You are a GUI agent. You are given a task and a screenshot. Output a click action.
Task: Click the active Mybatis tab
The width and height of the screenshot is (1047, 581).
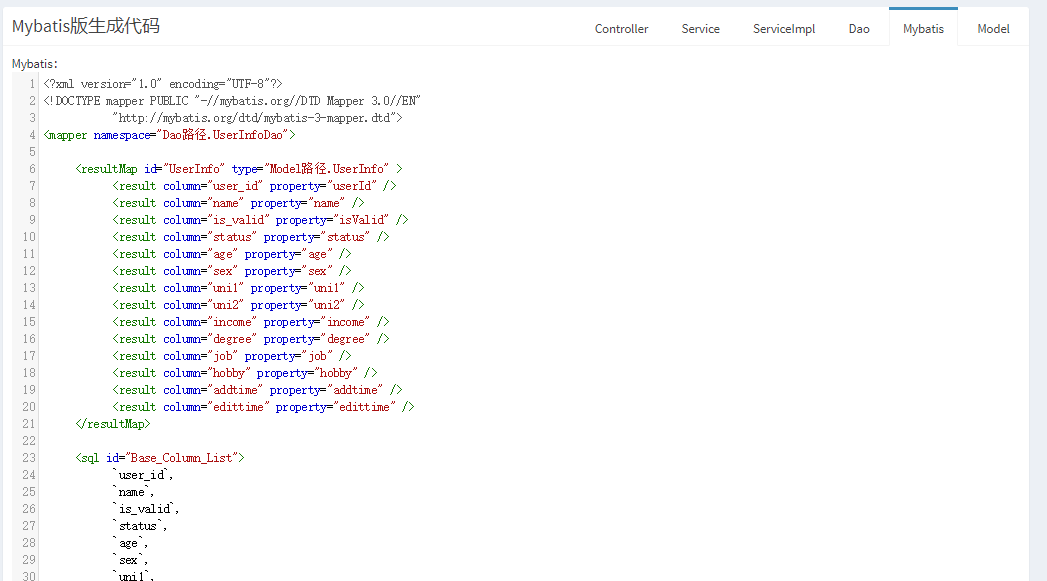coord(922,29)
